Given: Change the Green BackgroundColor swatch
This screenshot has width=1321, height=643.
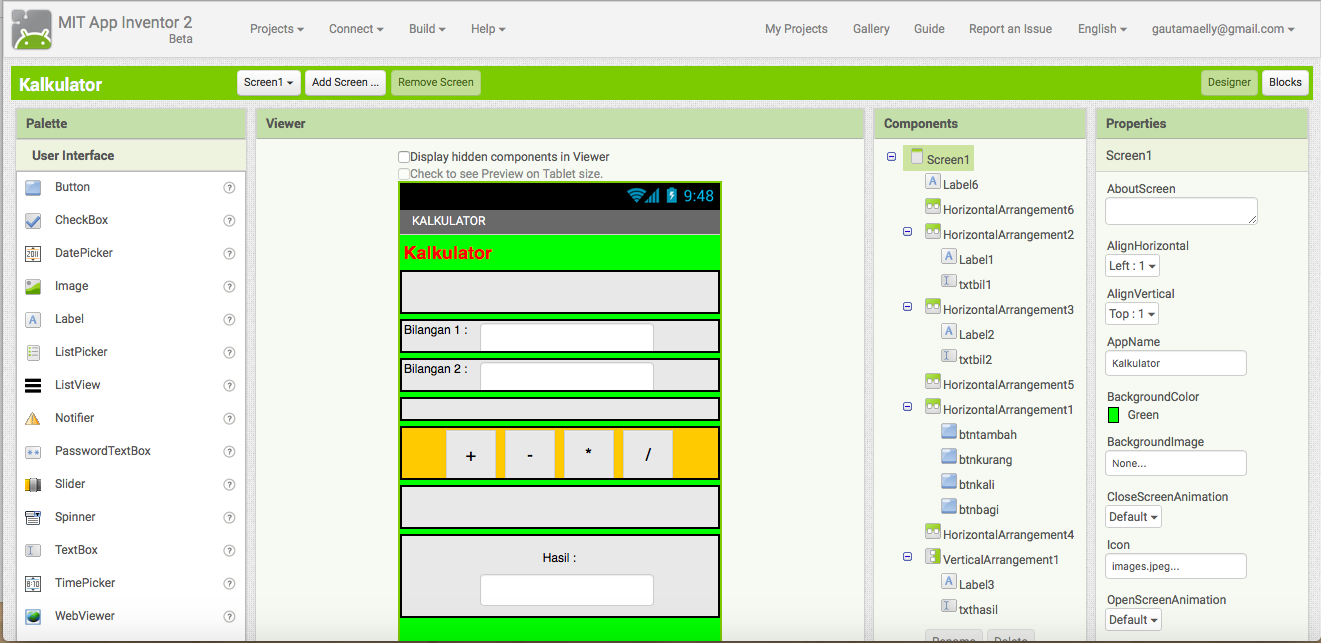Looking at the screenshot, I should (x=1114, y=414).
